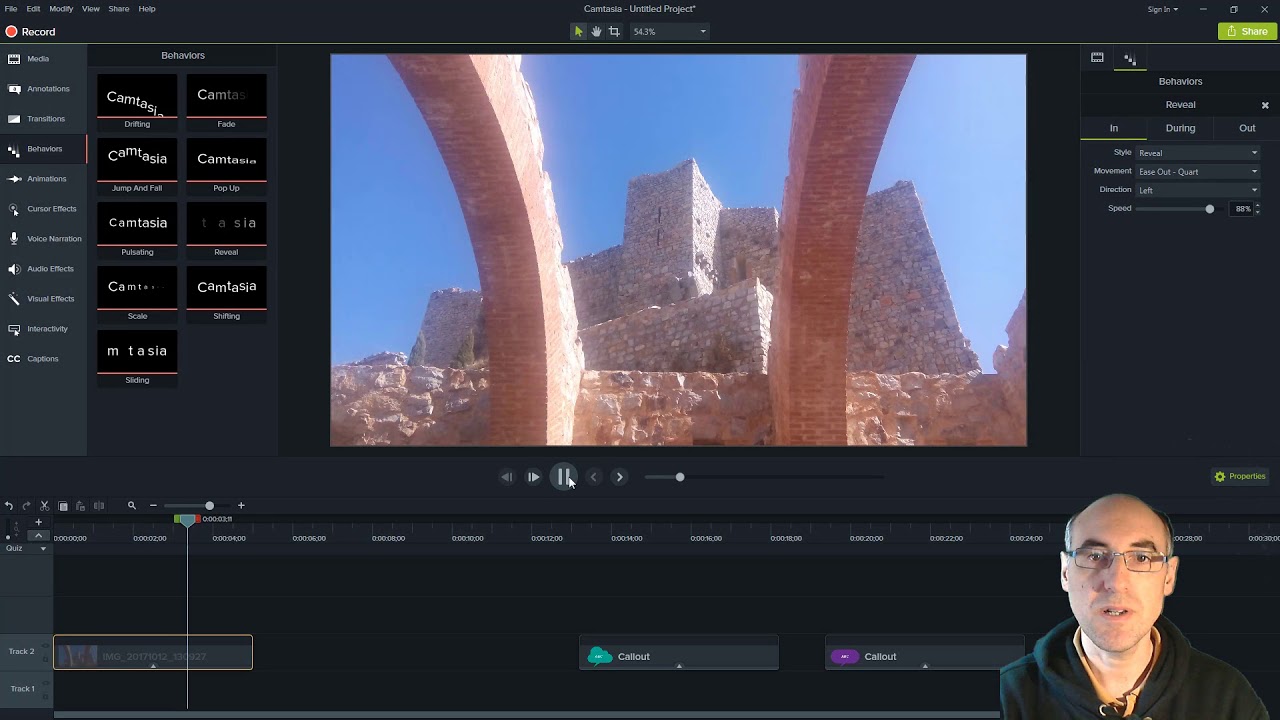Open Movement dropdown Ease Out - Quart

tap(1198, 171)
